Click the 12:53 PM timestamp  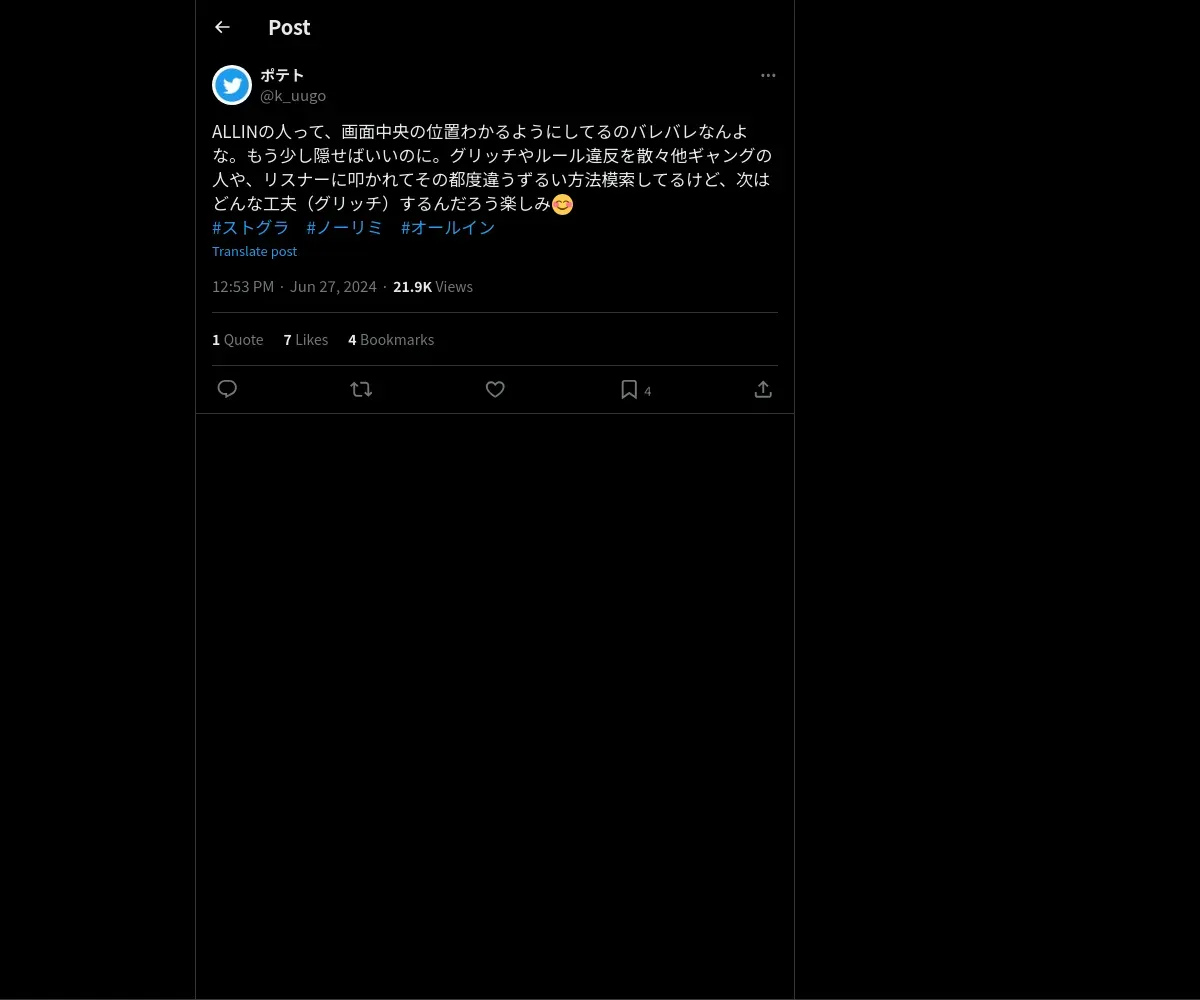243,286
